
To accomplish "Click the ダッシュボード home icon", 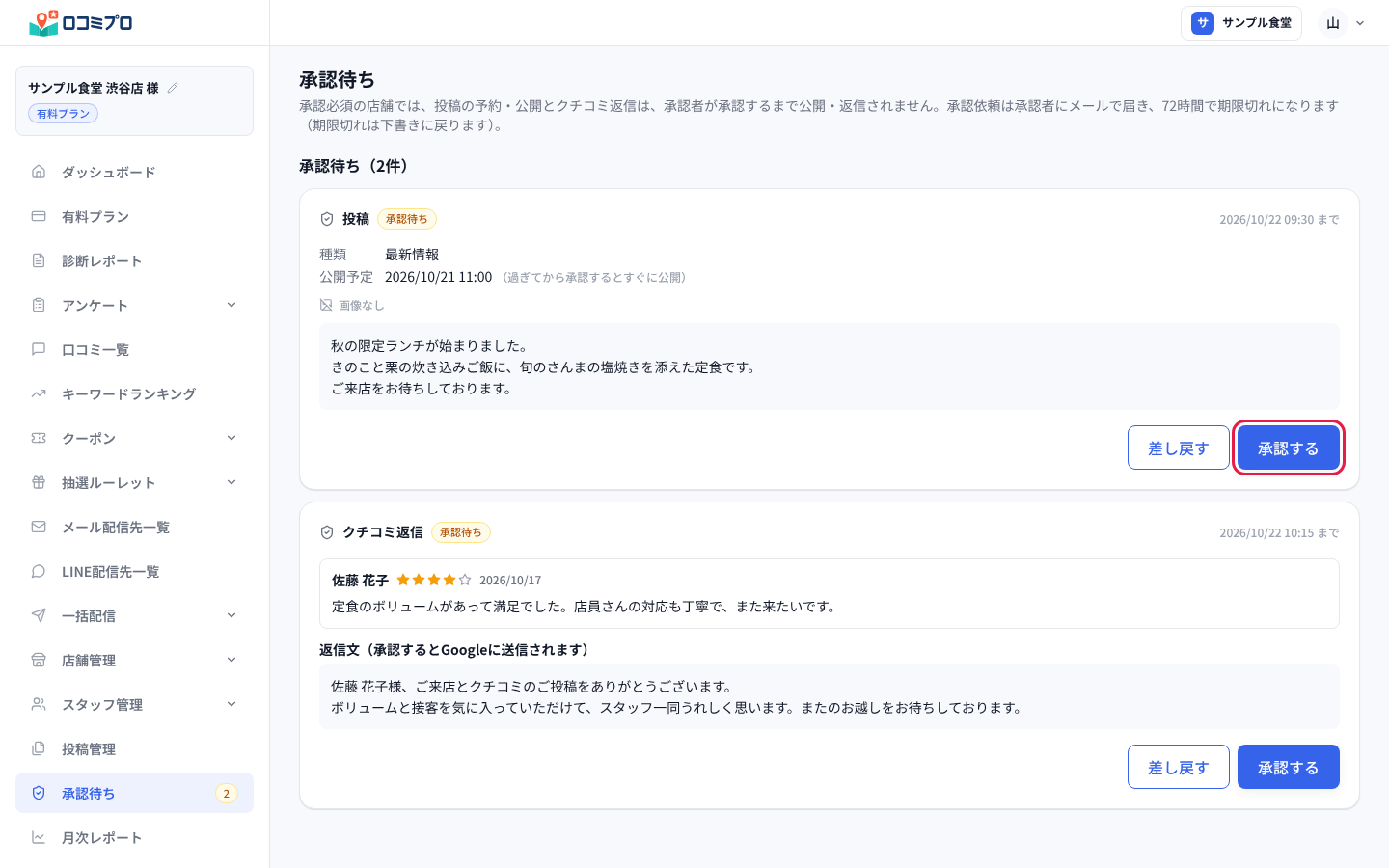I will click(x=39, y=172).
